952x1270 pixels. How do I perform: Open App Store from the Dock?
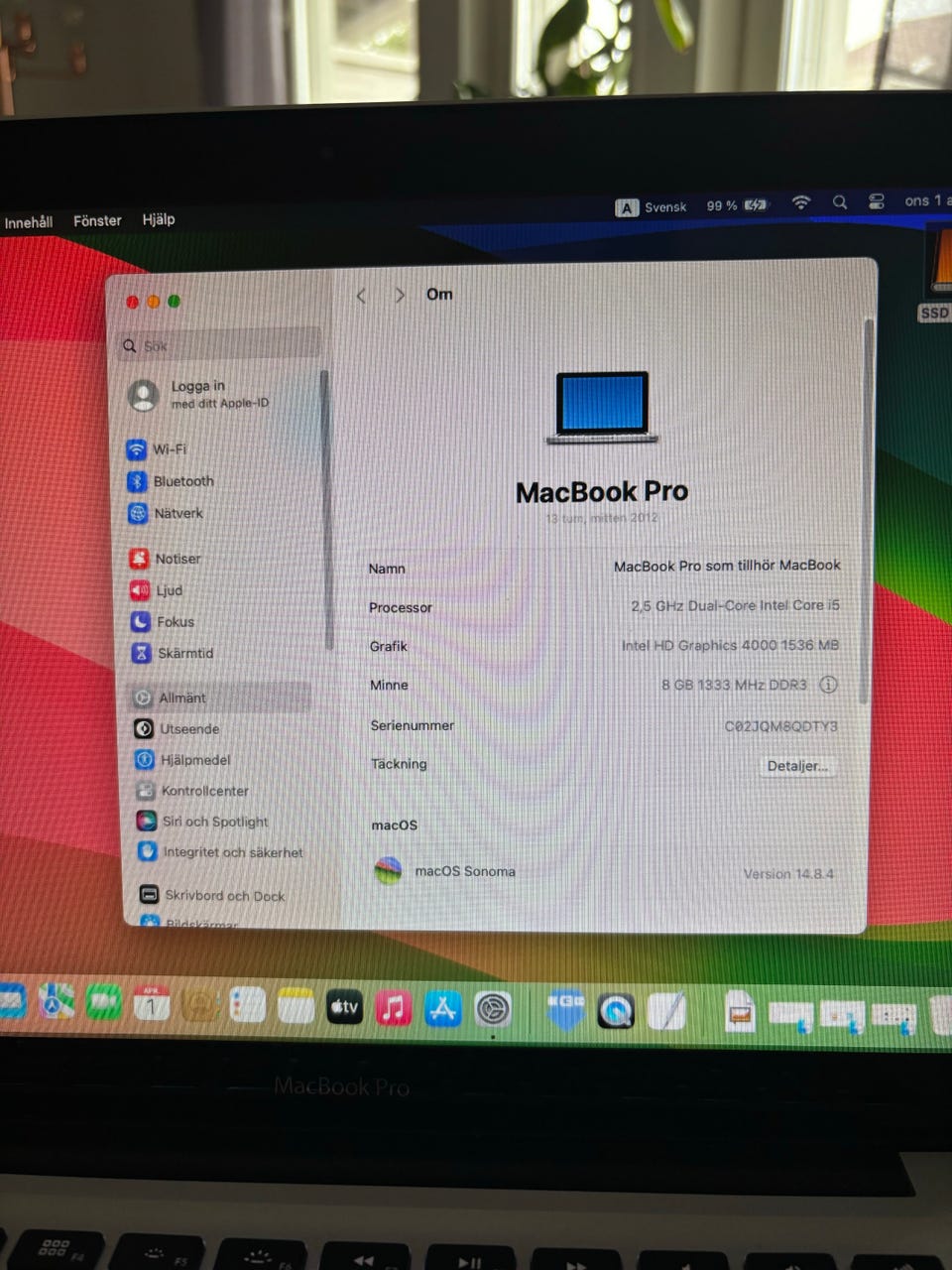point(443,1009)
